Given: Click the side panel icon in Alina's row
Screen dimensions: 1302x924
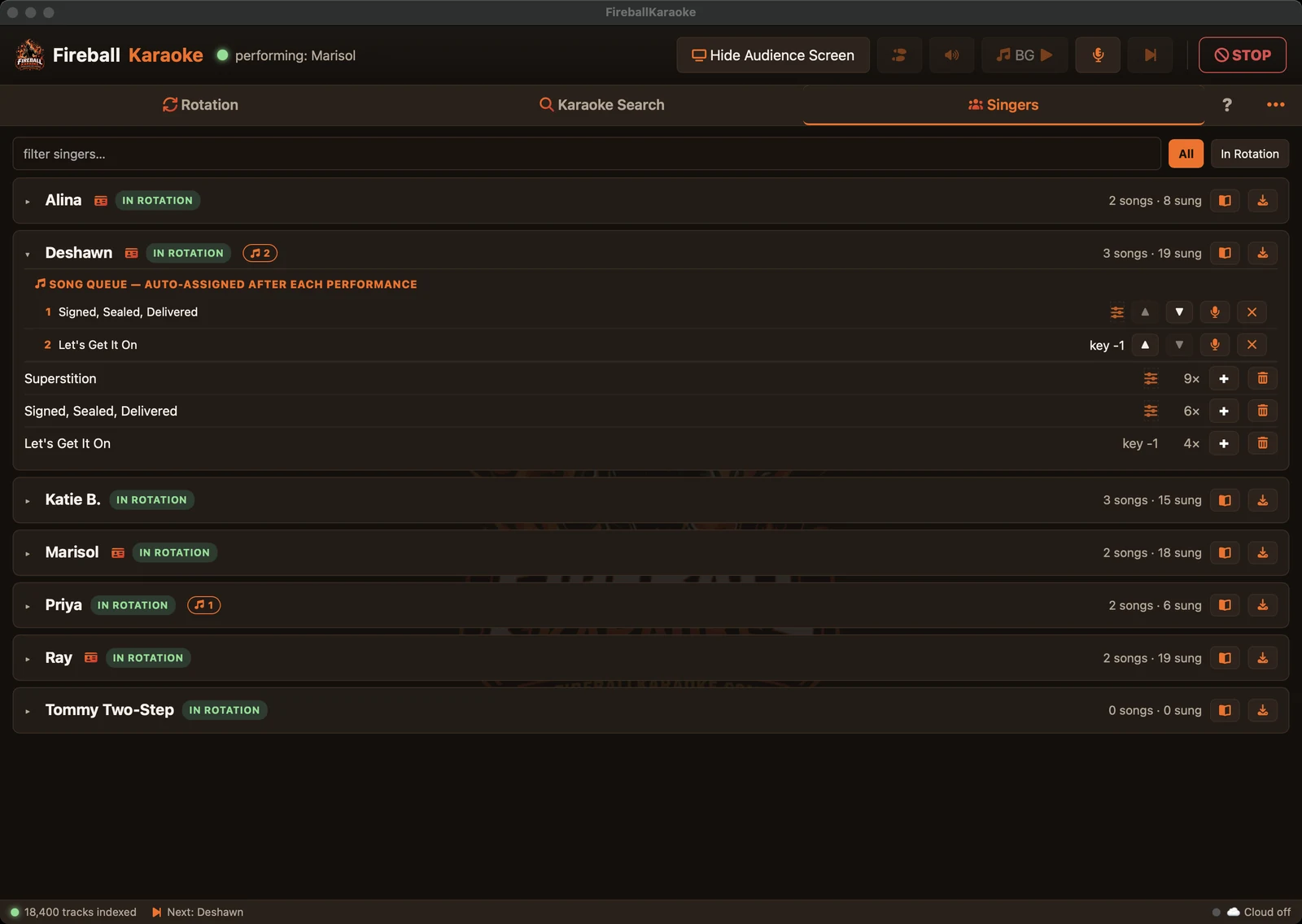Looking at the screenshot, I should pos(1225,200).
